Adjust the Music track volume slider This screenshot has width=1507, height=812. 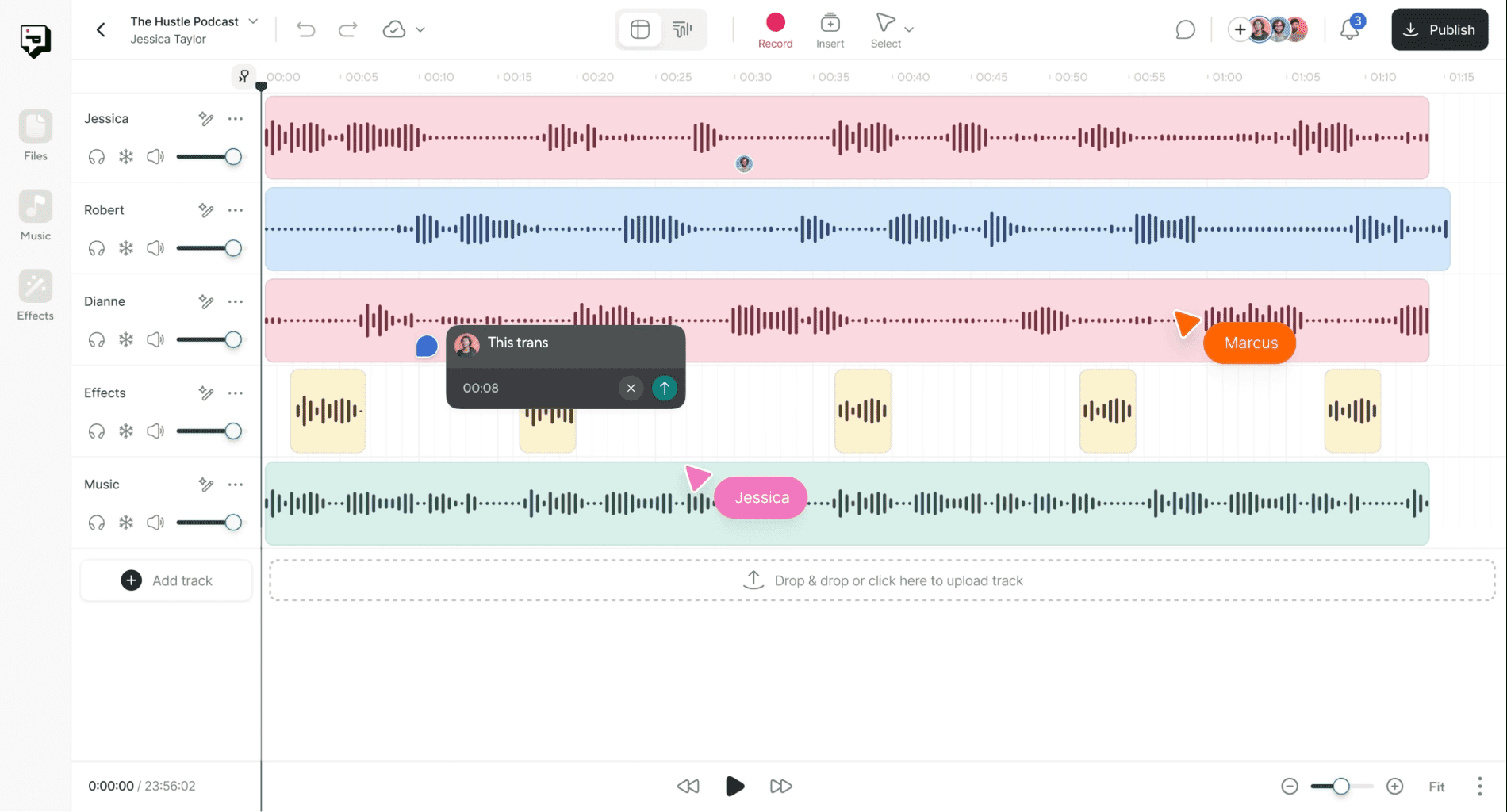tap(209, 523)
